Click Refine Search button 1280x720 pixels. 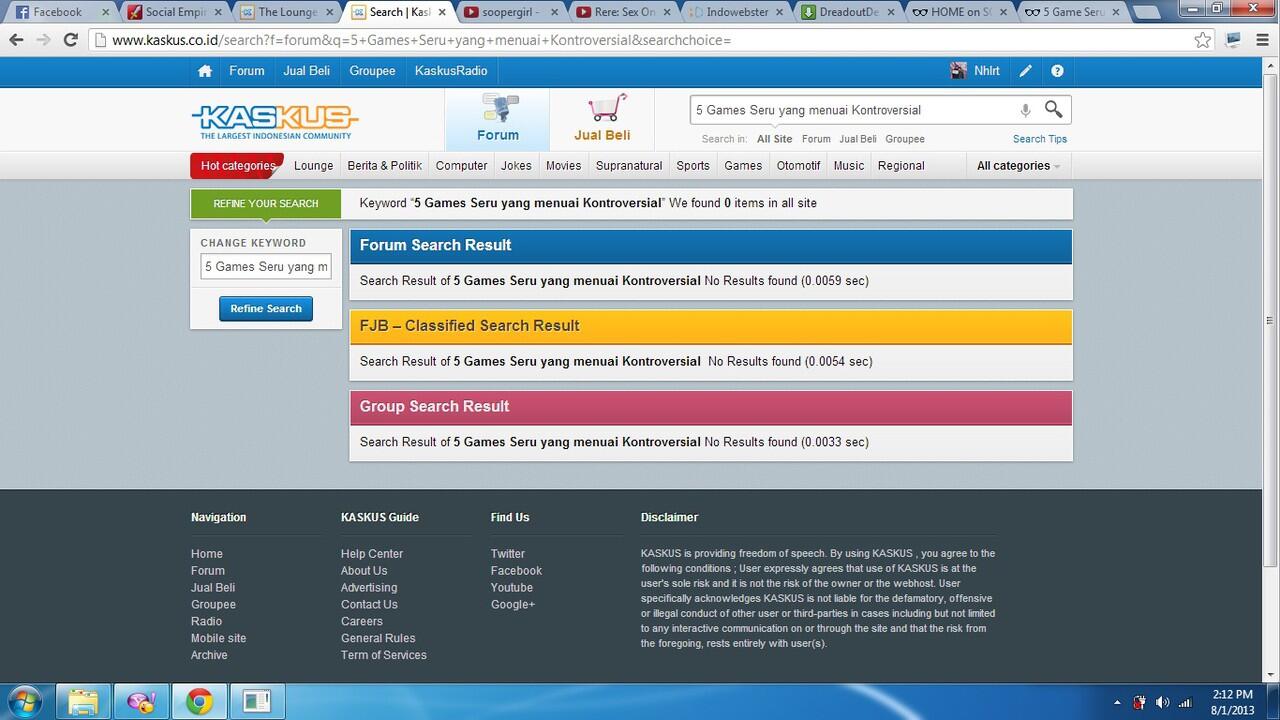(x=266, y=309)
